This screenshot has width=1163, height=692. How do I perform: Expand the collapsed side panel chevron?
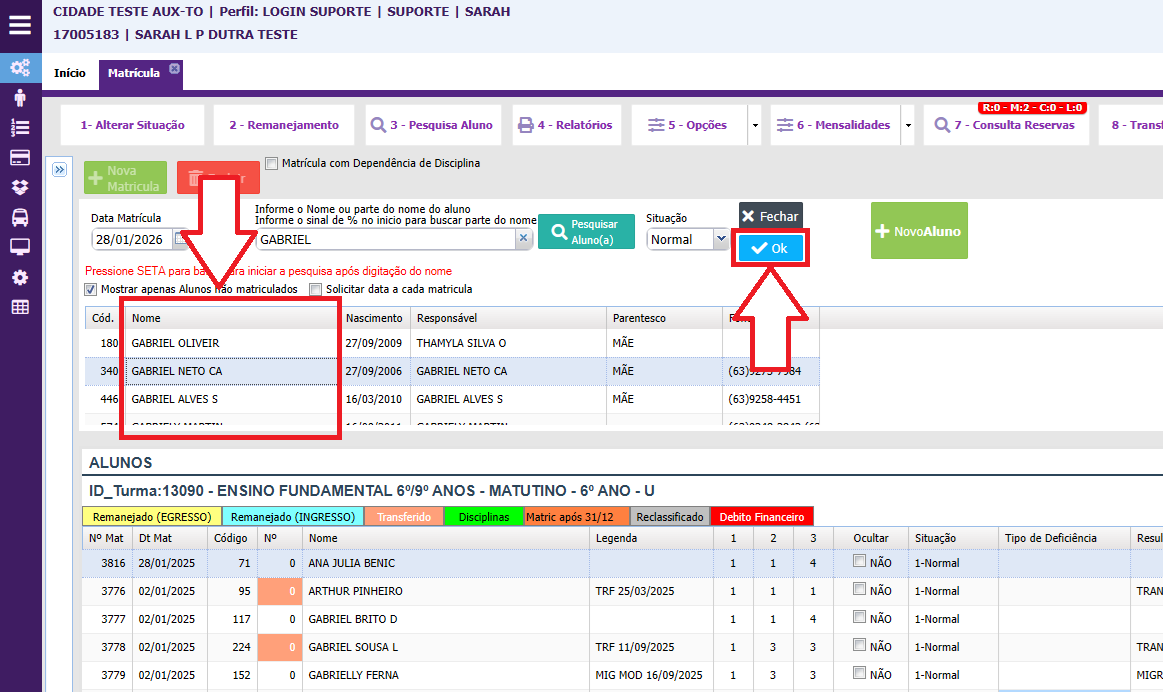coord(59,170)
